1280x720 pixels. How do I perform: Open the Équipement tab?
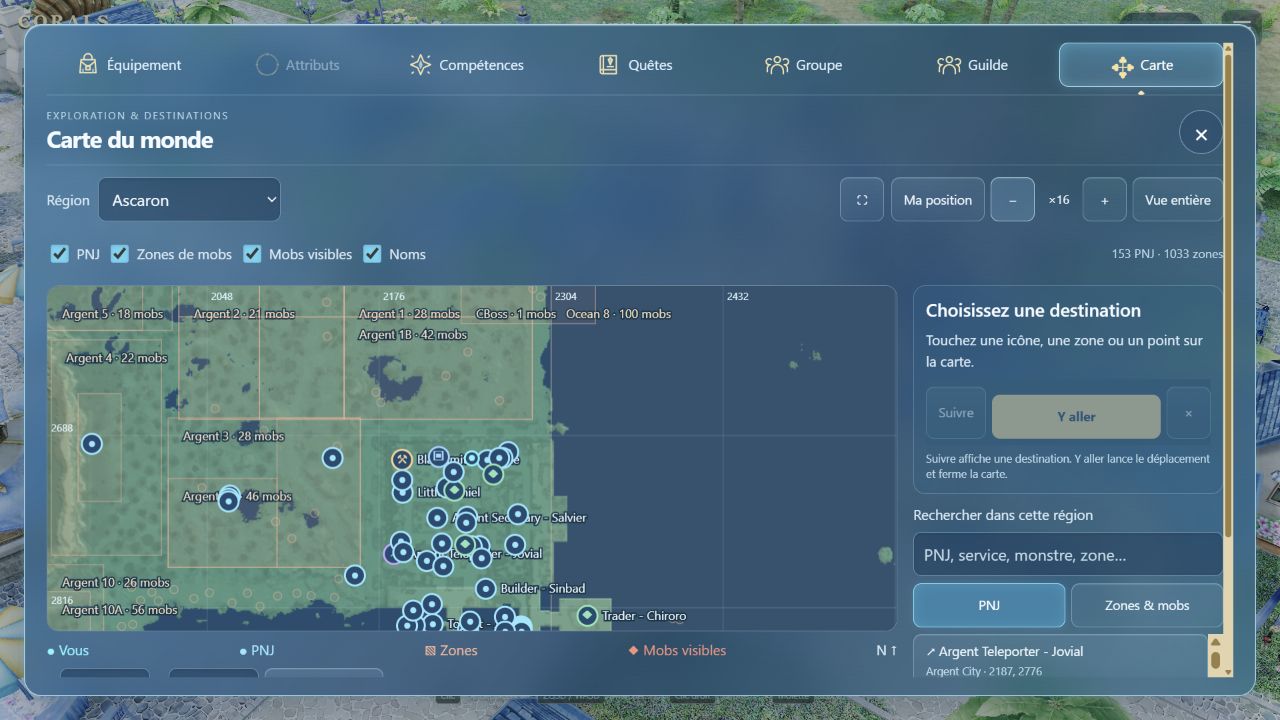[130, 65]
